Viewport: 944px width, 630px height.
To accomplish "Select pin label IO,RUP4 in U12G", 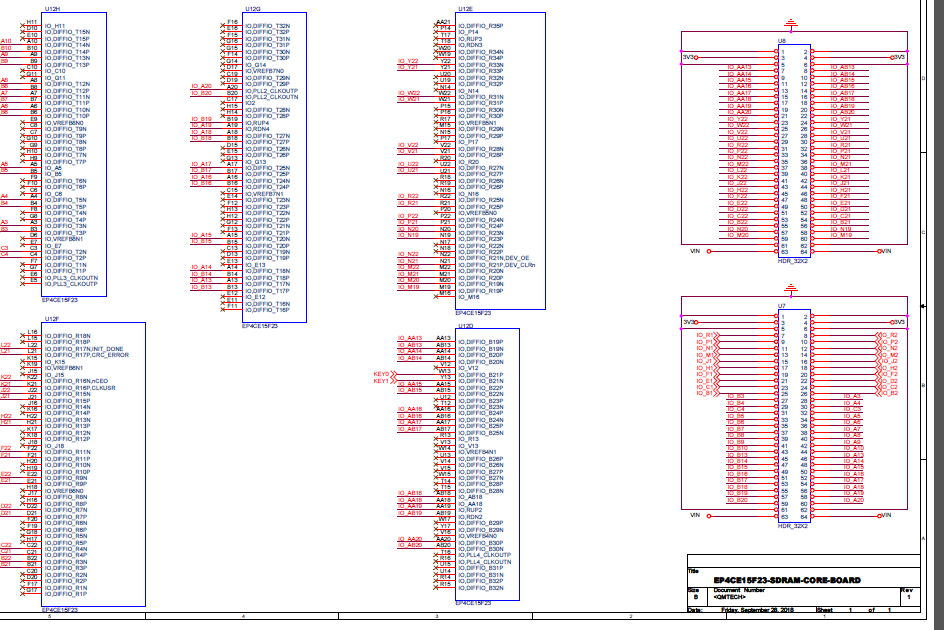I will [257, 123].
